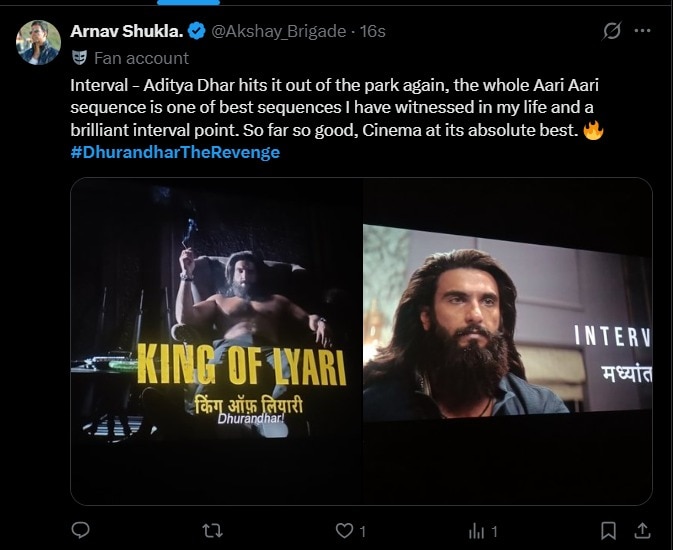Image resolution: width=673 pixels, height=550 pixels.
Task: Click the Fan account label text
Action: click(x=141, y=58)
